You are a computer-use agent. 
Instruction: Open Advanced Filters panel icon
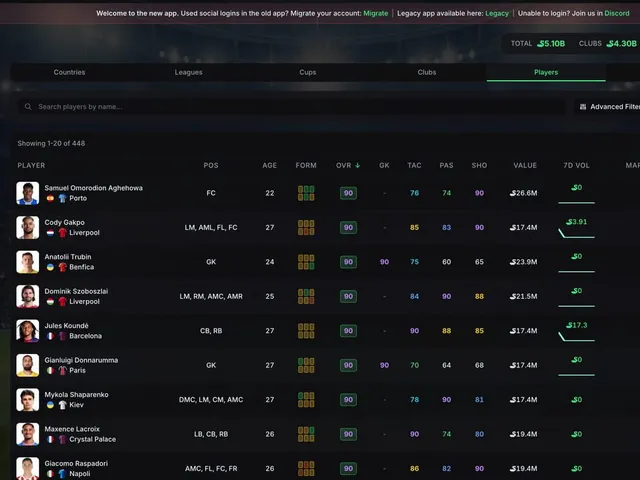[583, 107]
